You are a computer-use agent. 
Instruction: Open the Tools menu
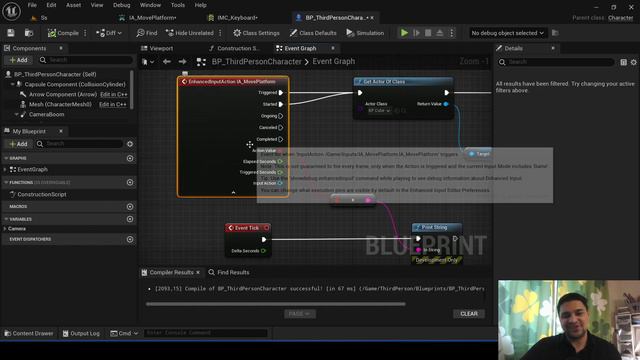[x=178, y=5]
